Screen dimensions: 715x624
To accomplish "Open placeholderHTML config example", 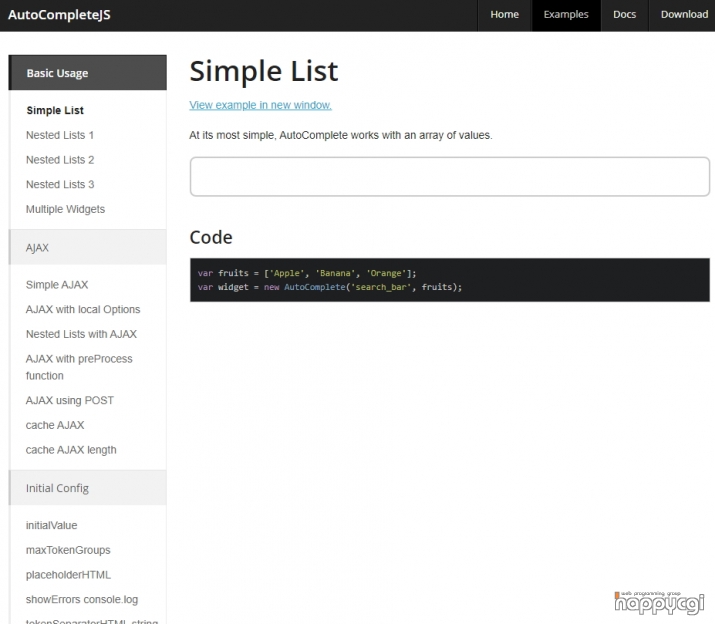I will [68, 575].
